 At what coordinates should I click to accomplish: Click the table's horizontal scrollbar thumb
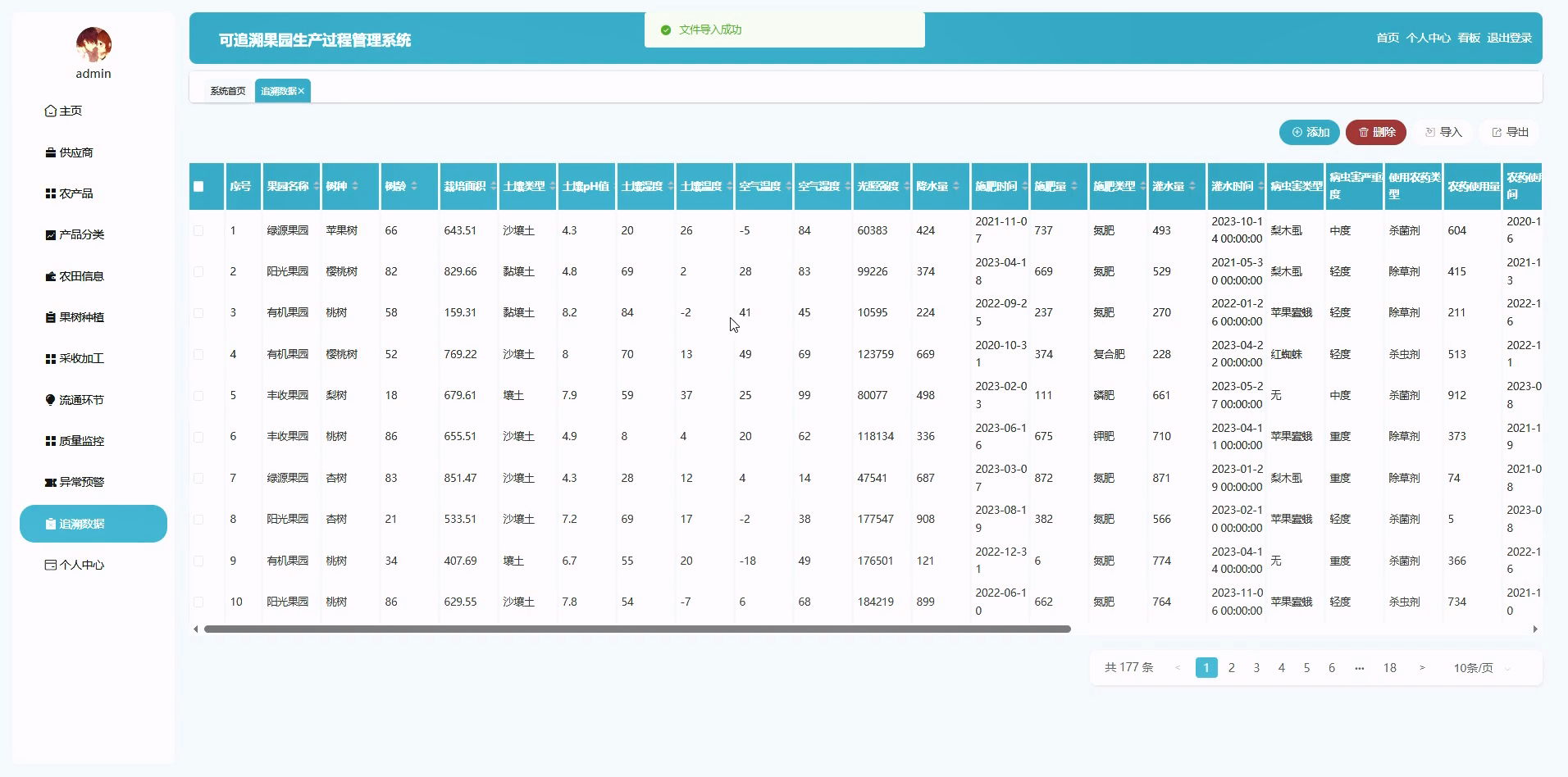pyautogui.click(x=637, y=629)
